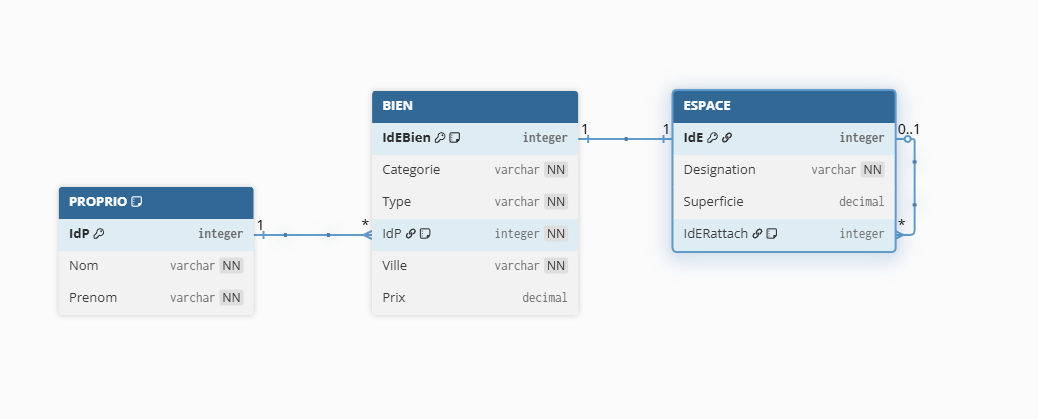
Task: Click the link icon beside IdERattach
Action: (x=757, y=234)
